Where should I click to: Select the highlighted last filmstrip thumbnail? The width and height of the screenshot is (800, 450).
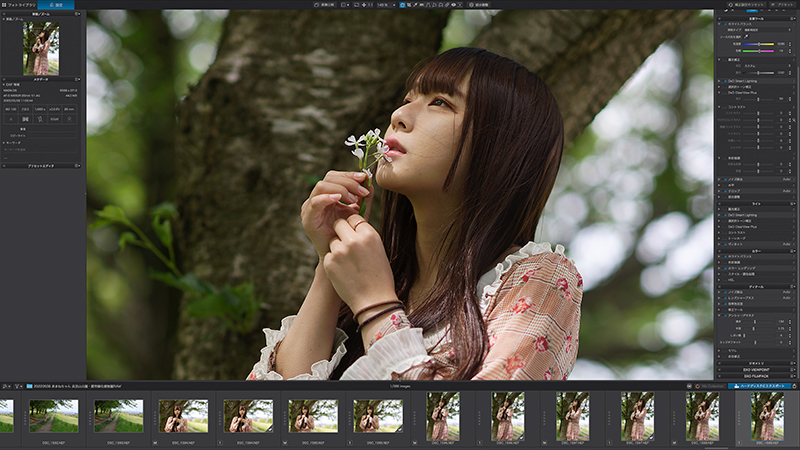pyautogui.click(x=767, y=416)
